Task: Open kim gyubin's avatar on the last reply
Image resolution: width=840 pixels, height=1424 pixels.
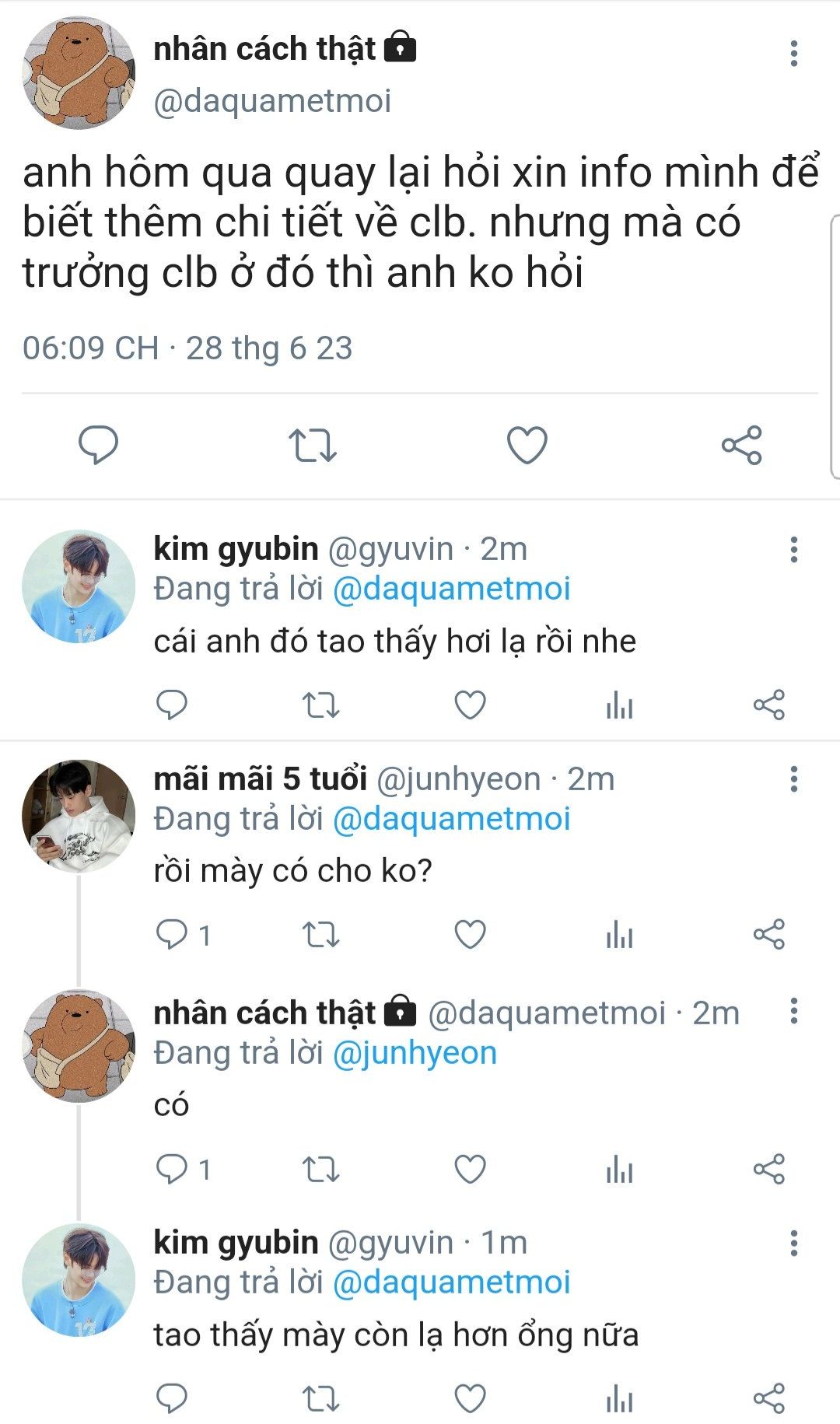Action: pos(78,1279)
